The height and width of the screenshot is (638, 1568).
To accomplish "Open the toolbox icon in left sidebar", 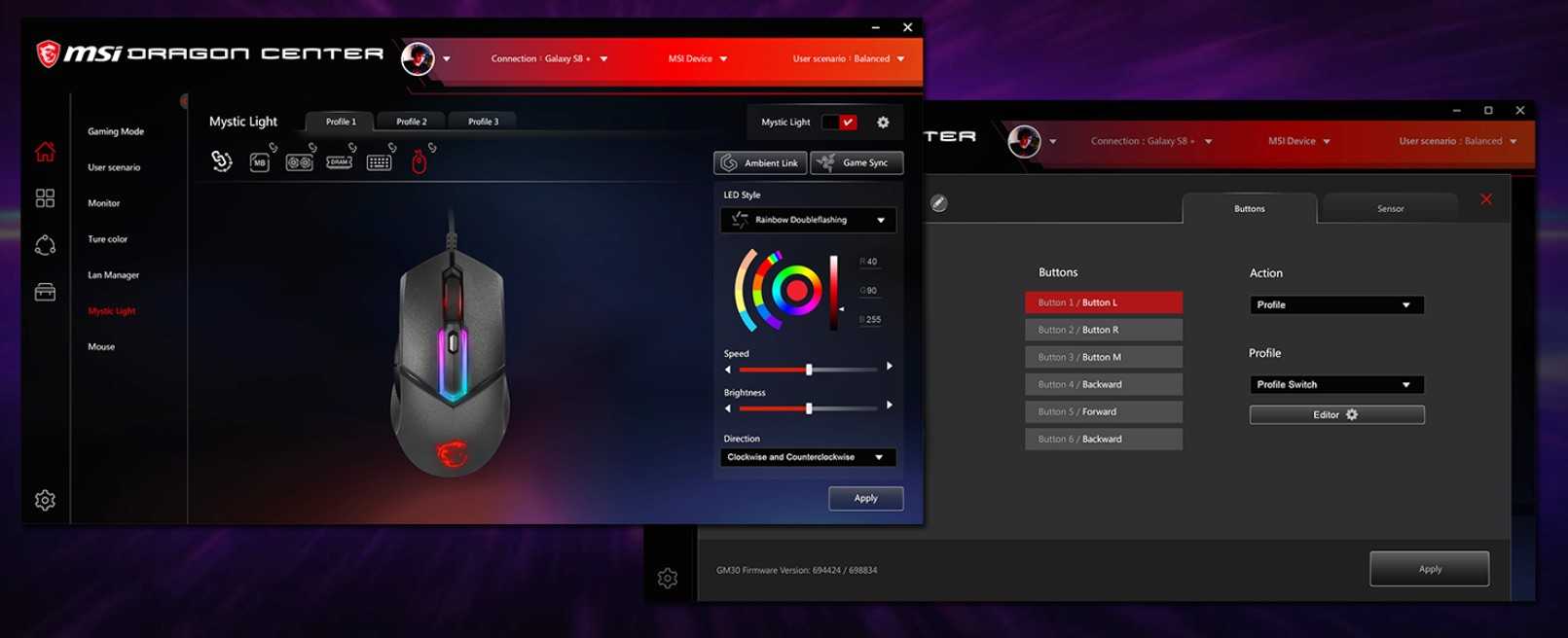I will [45, 292].
